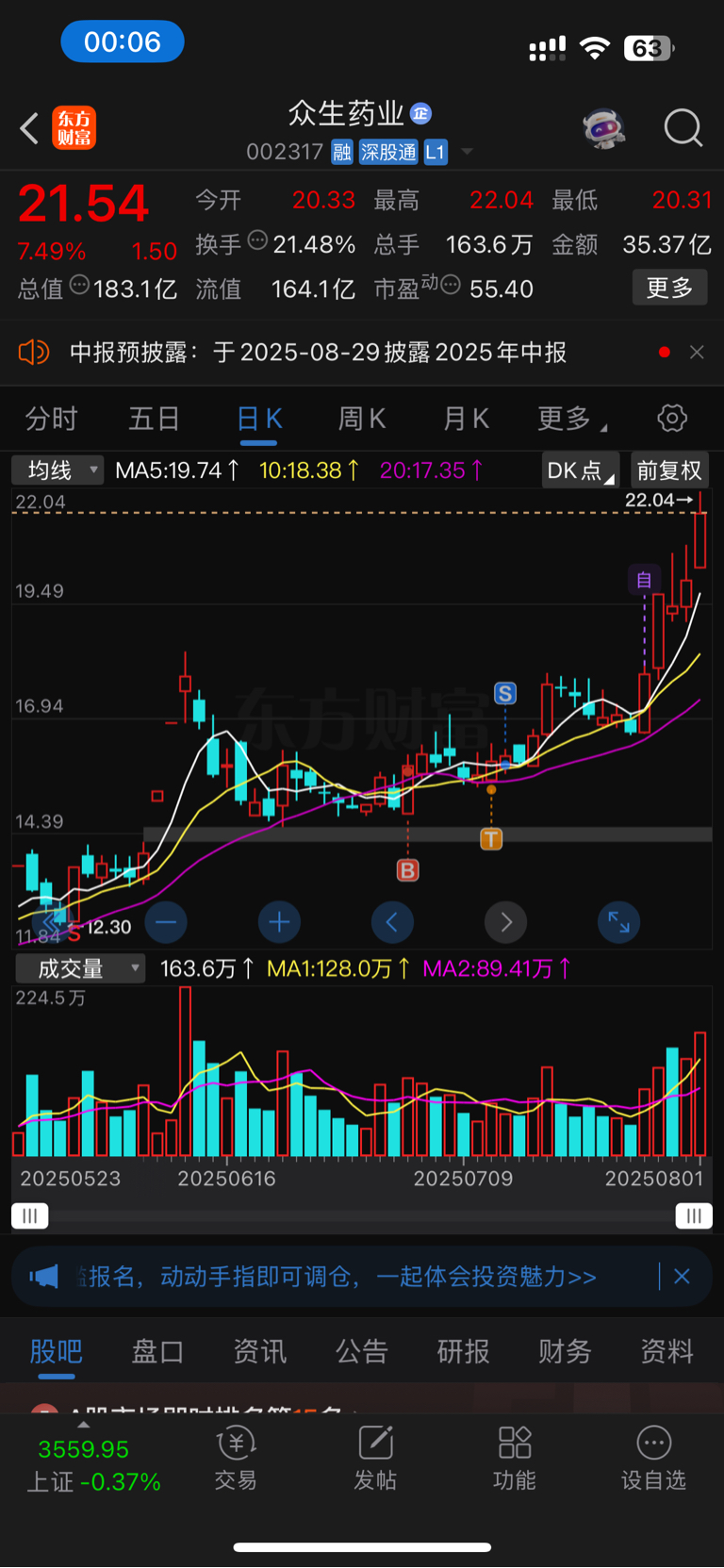Tap the megaphone icon in the promo banner
Screen dimensions: 724x1568
(43, 1277)
